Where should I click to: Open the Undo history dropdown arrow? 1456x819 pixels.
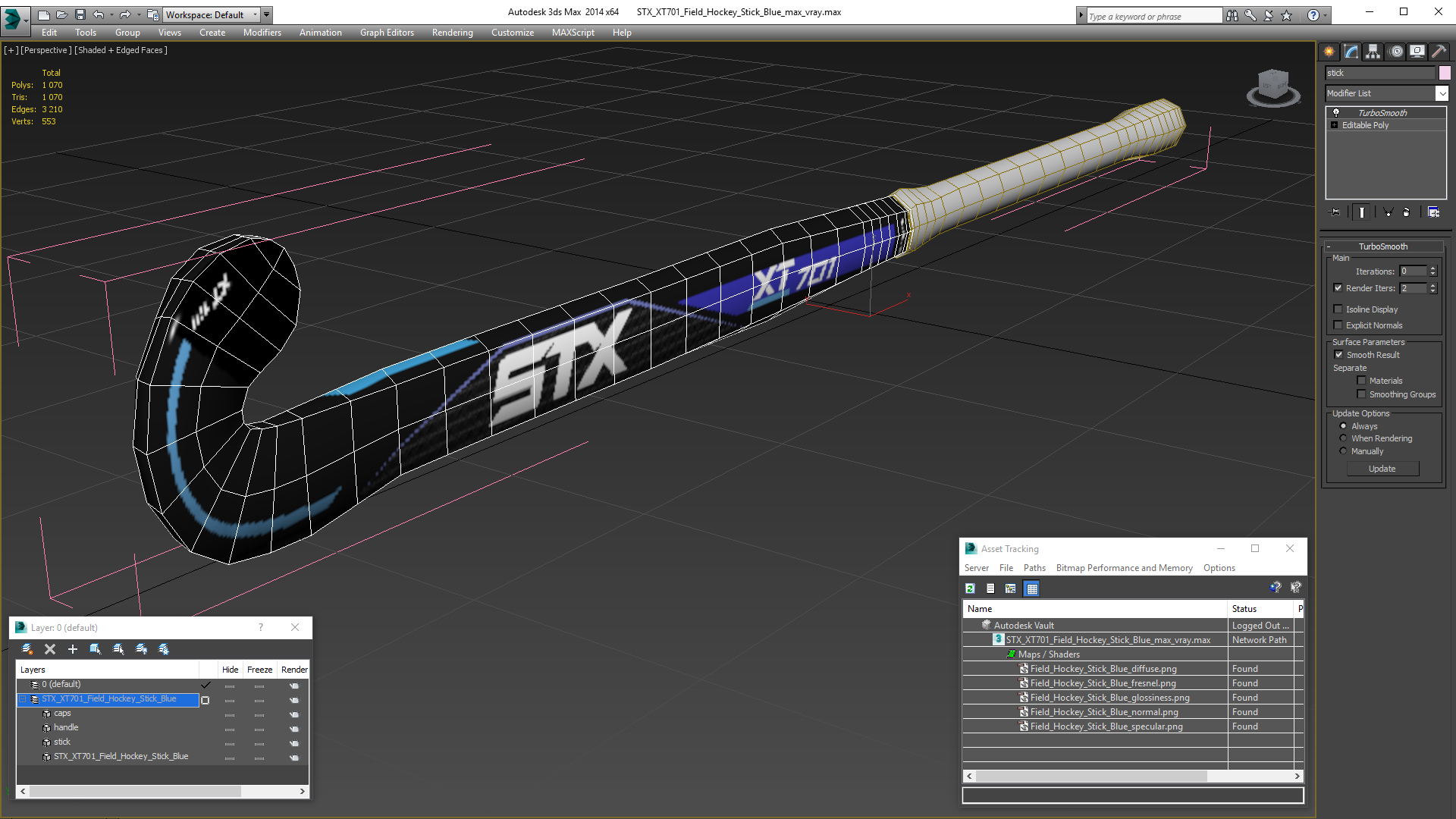tap(111, 14)
